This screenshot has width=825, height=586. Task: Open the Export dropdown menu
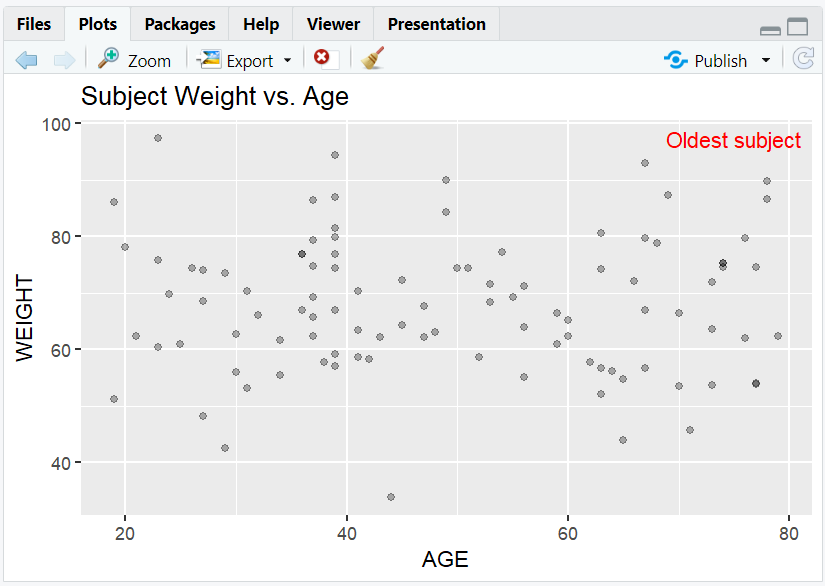click(285, 61)
